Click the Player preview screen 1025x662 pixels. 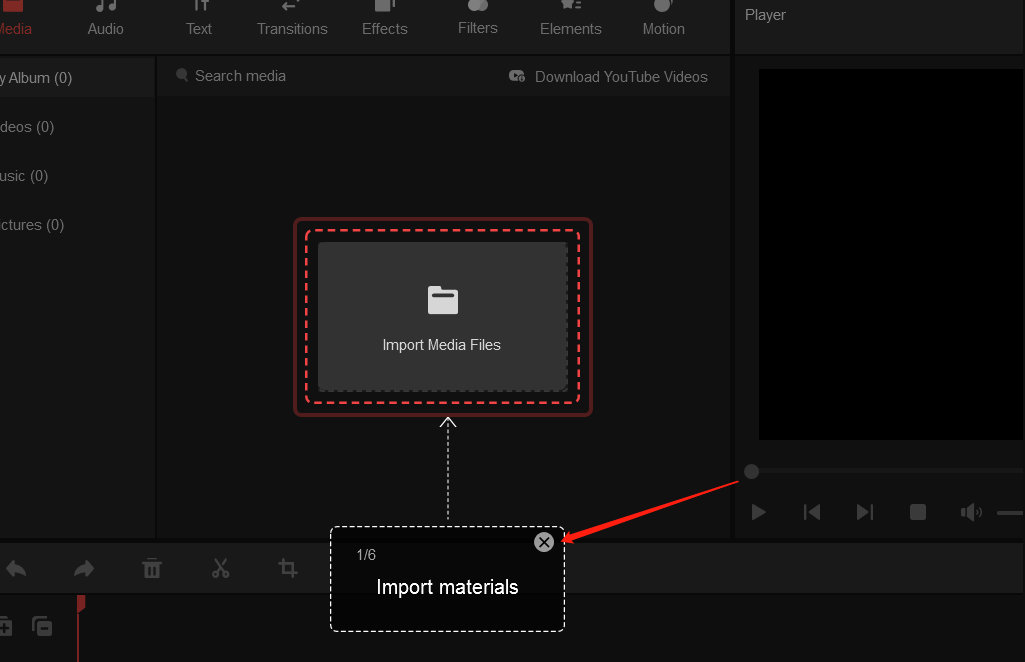[891, 254]
